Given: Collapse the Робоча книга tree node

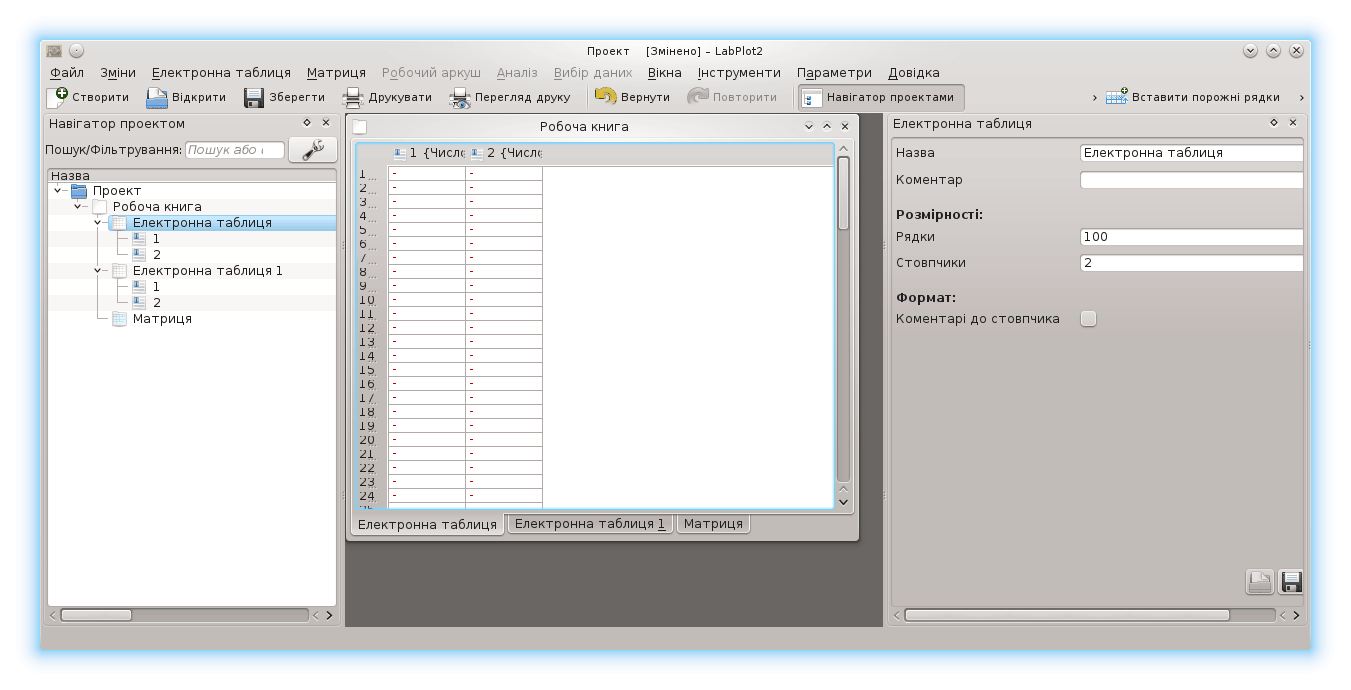Looking at the screenshot, I should click(78, 207).
